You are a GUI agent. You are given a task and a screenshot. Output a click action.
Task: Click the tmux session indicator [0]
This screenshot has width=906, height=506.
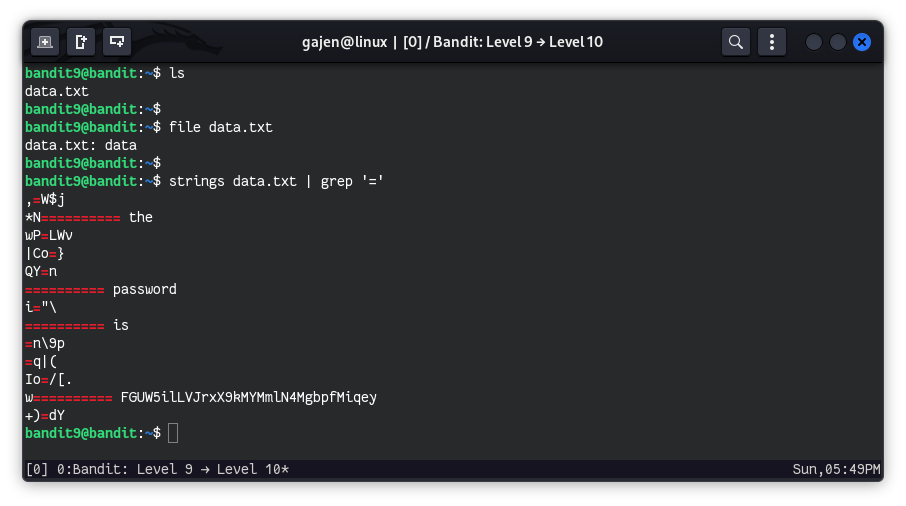tap(36, 469)
